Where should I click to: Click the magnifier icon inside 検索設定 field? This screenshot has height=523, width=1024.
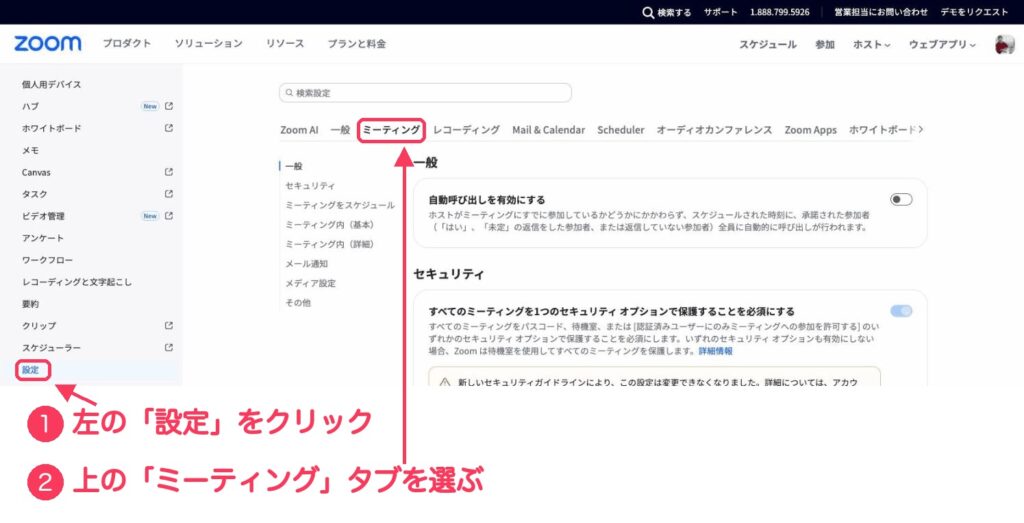pos(289,93)
